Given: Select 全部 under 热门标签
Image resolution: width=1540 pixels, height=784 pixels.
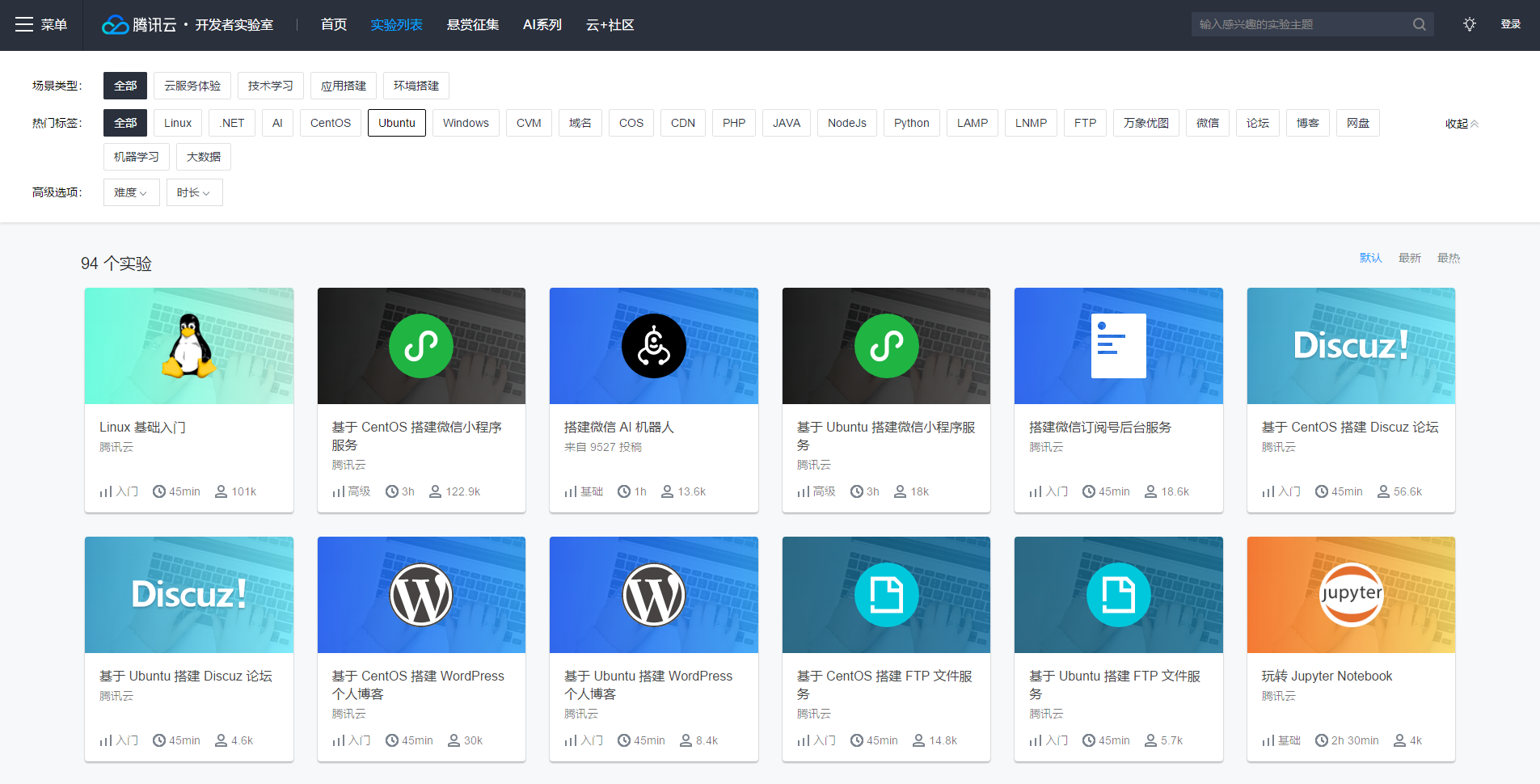Looking at the screenshot, I should (125, 123).
